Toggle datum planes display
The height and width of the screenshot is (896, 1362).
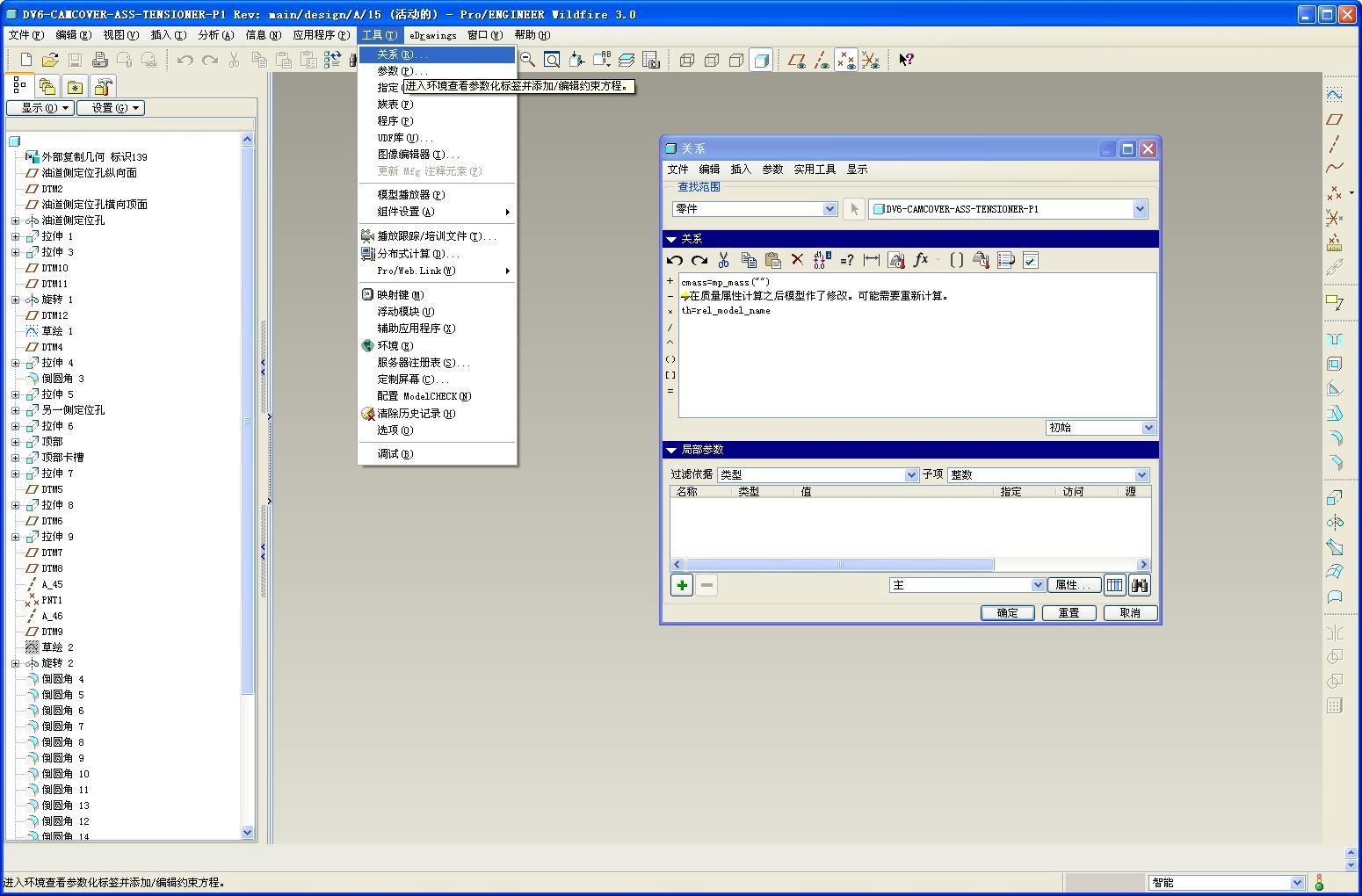click(x=797, y=60)
